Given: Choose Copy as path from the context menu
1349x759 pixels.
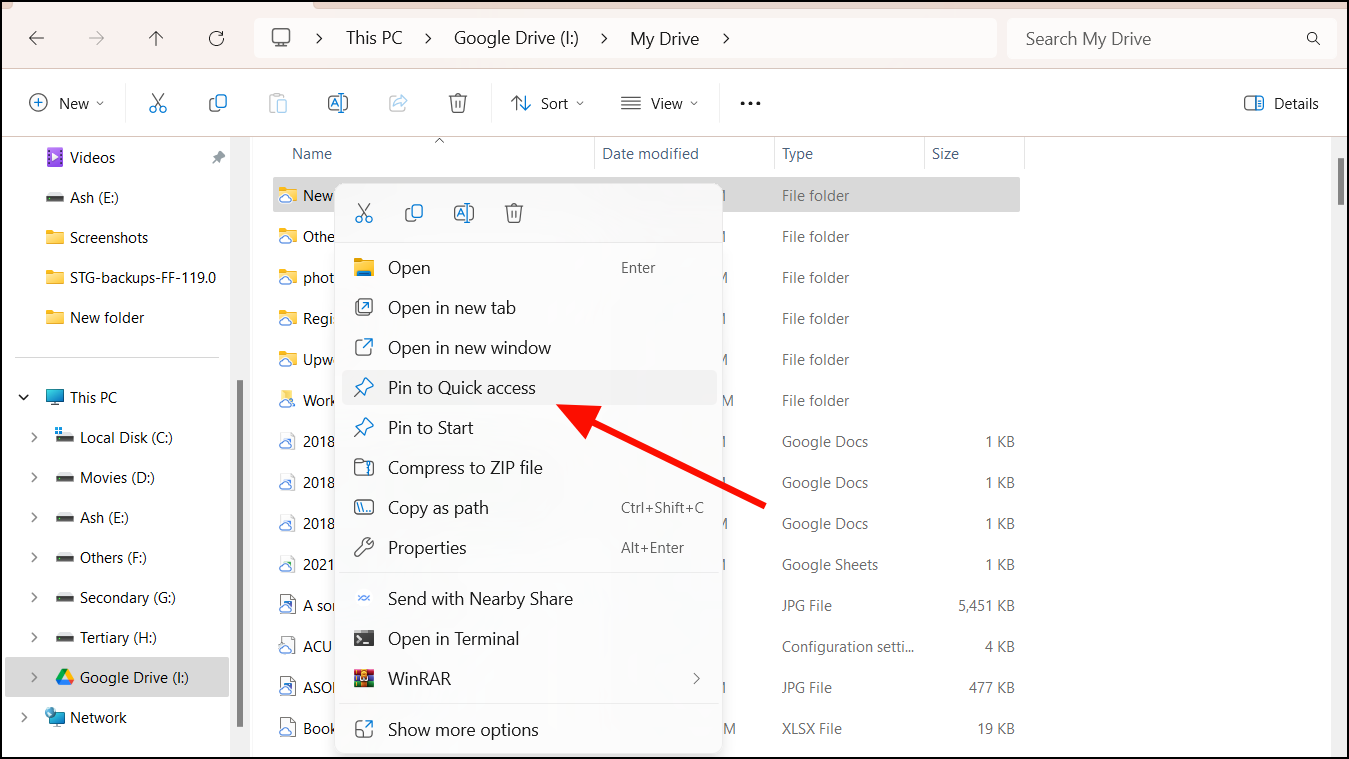Looking at the screenshot, I should point(438,508).
